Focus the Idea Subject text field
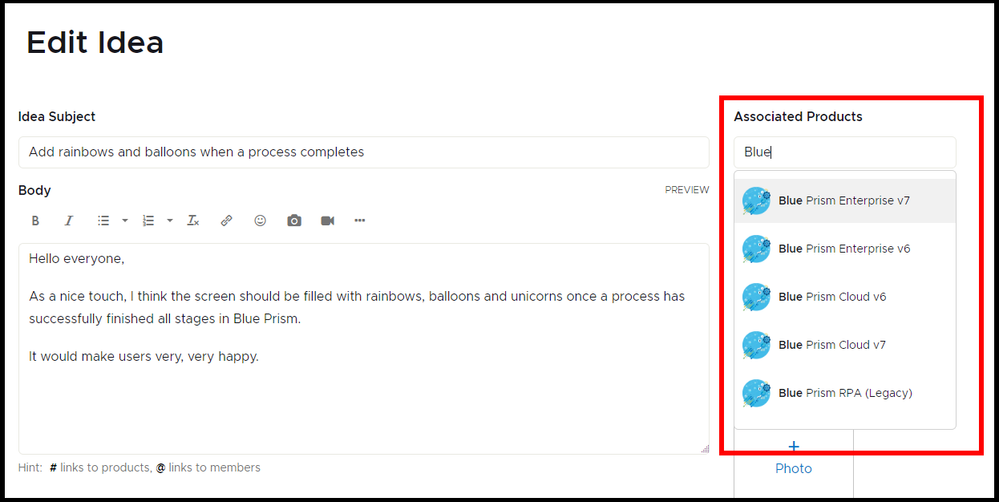The image size is (999, 502). pos(364,152)
